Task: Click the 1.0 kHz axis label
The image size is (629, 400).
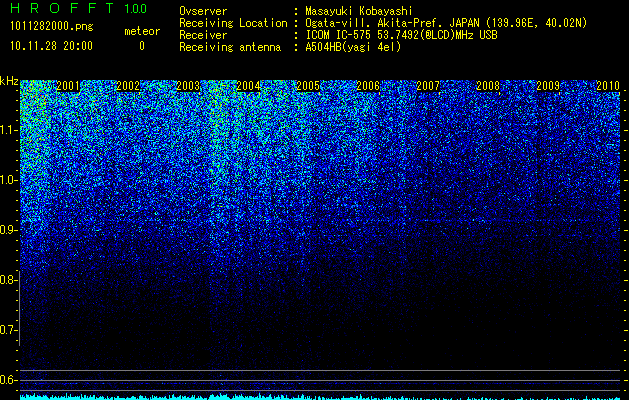Action: click(7, 180)
